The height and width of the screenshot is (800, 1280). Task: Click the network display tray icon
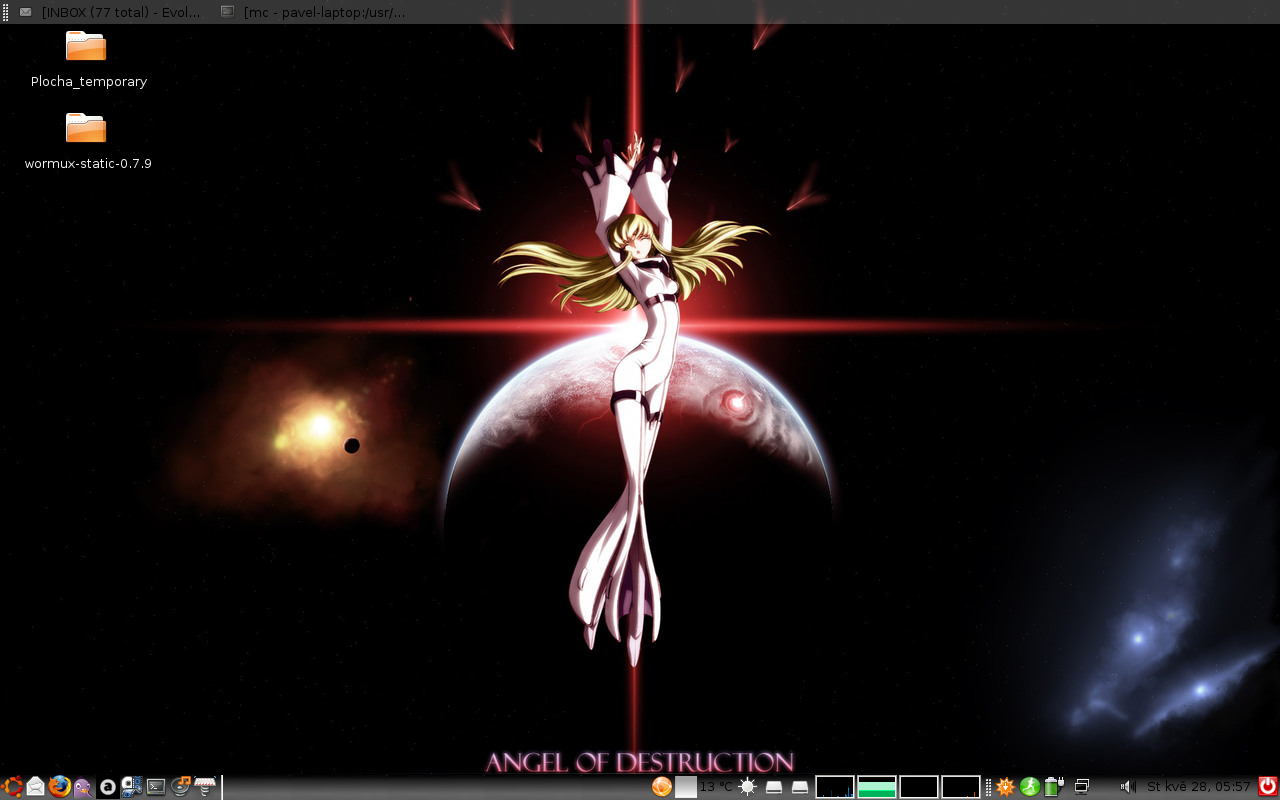click(1082, 787)
